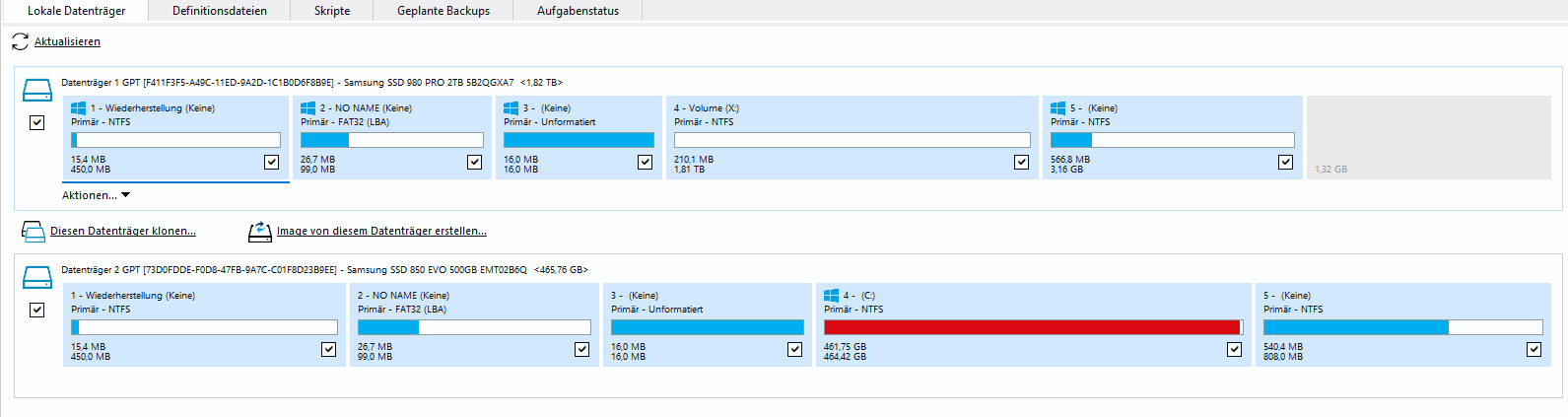Click usage bar of disk 2 NO NAME partition
This screenshot has height=417, width=1568.
474,327
